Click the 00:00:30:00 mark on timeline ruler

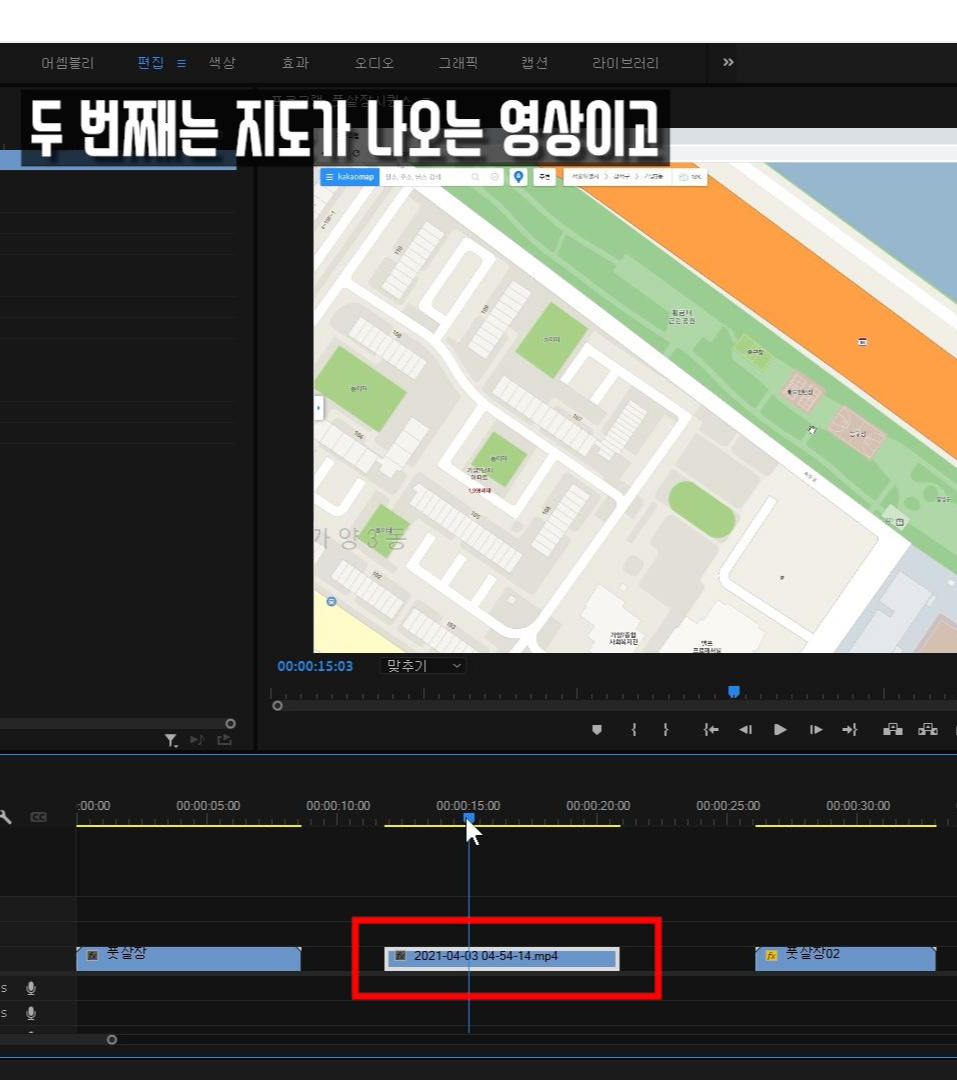pyautogui.click(x=858, y=805)
